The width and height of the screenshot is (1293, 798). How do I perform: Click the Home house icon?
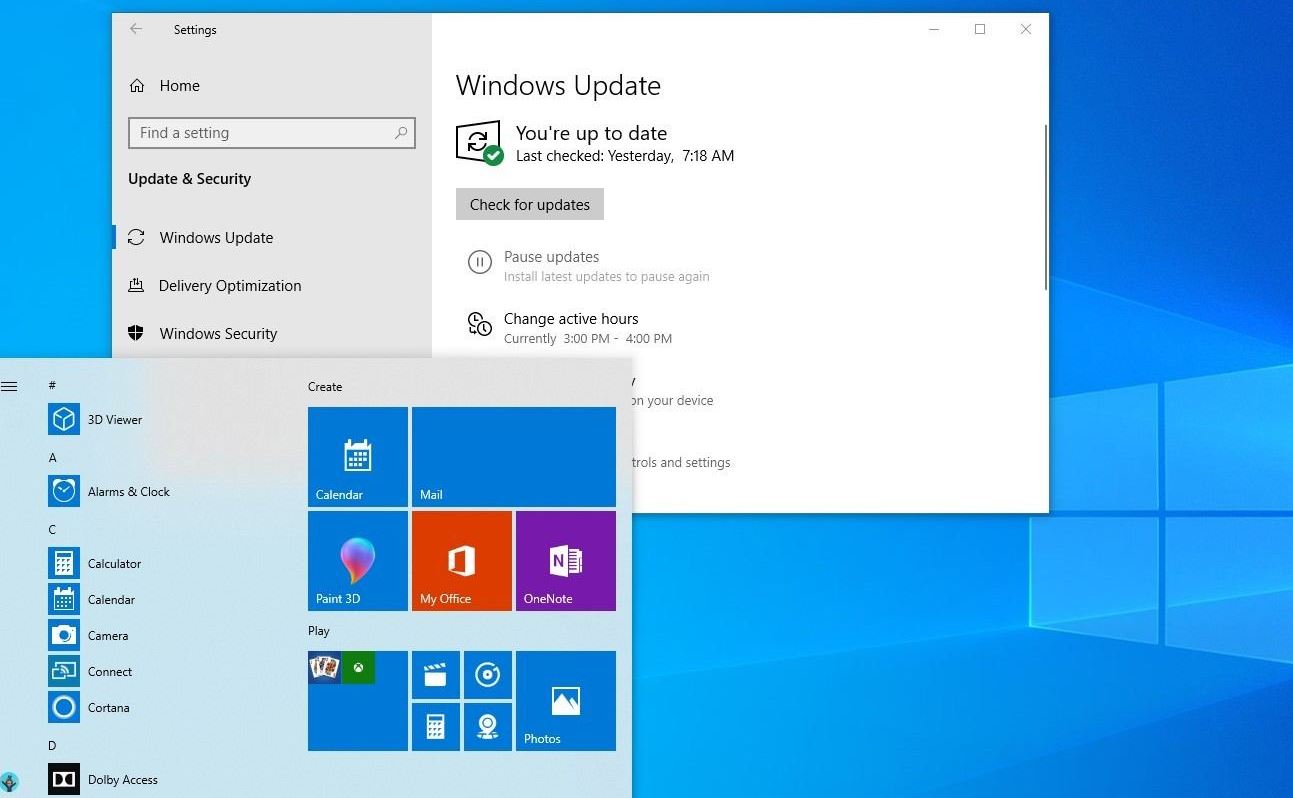click(x=137, y=86)
